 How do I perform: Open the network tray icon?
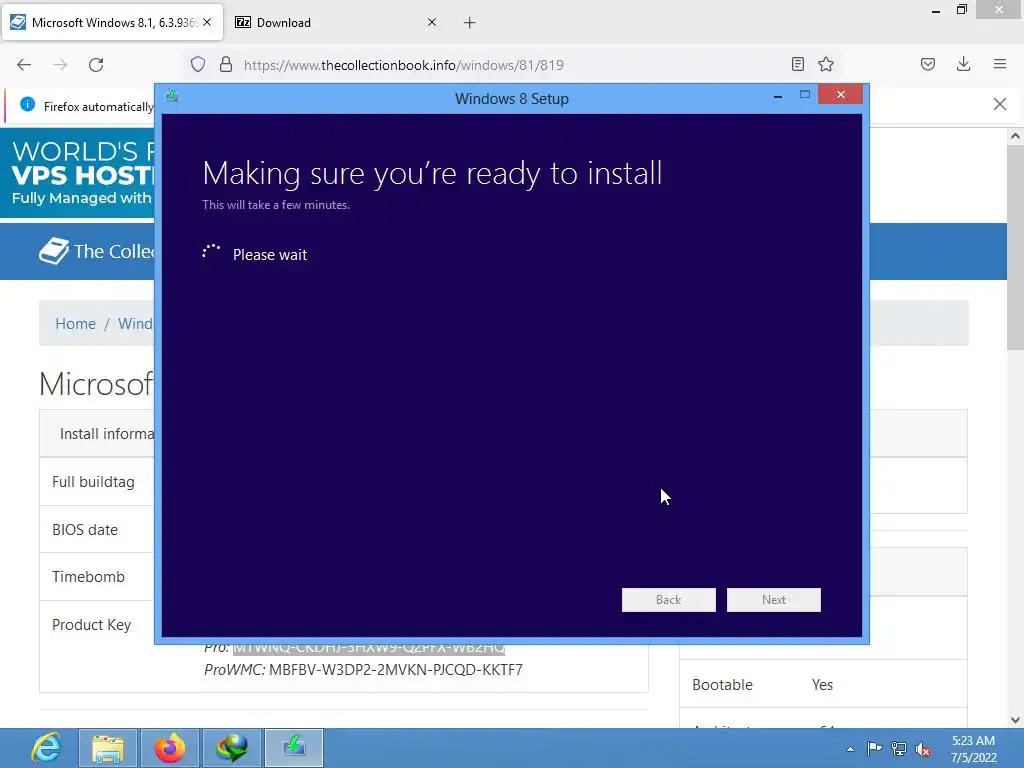click(899, 748)
